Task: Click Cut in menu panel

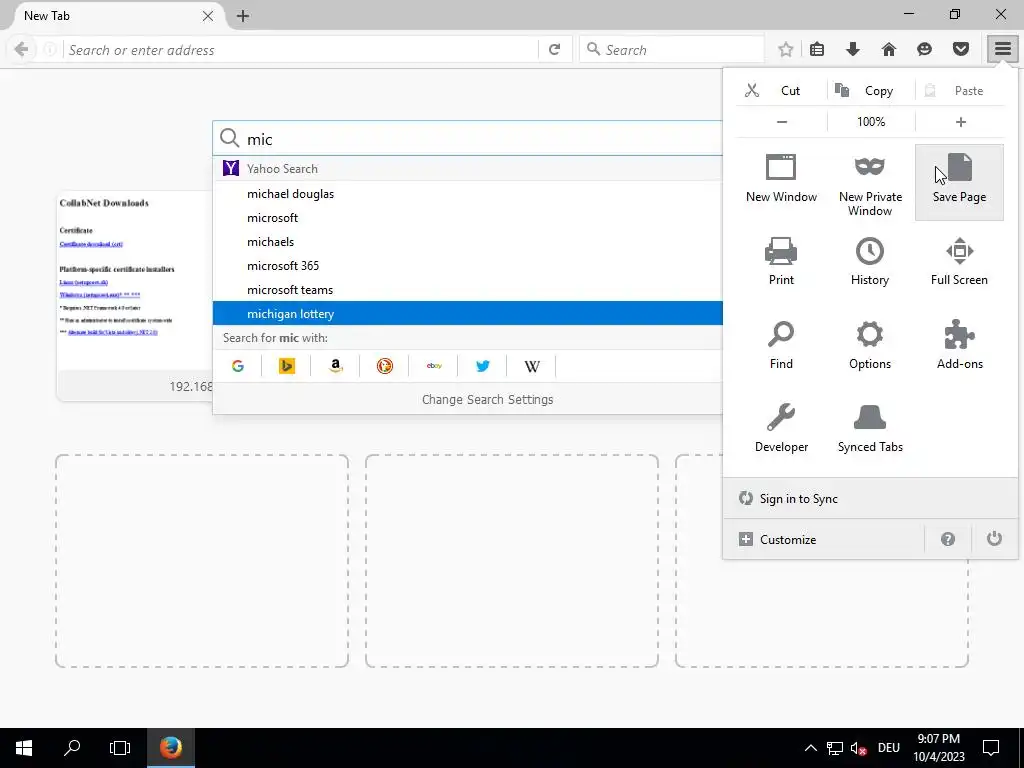Action: click(781, 90)
